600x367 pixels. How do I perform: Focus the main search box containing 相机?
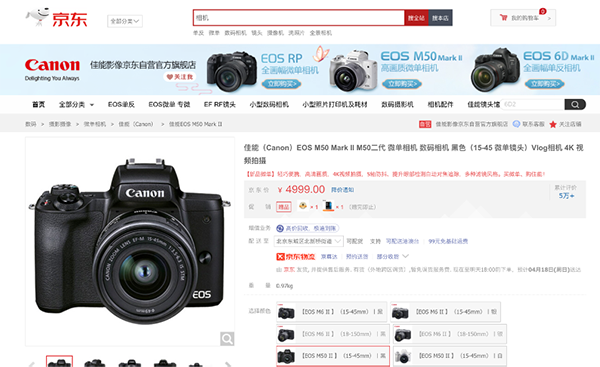(299, 18)
